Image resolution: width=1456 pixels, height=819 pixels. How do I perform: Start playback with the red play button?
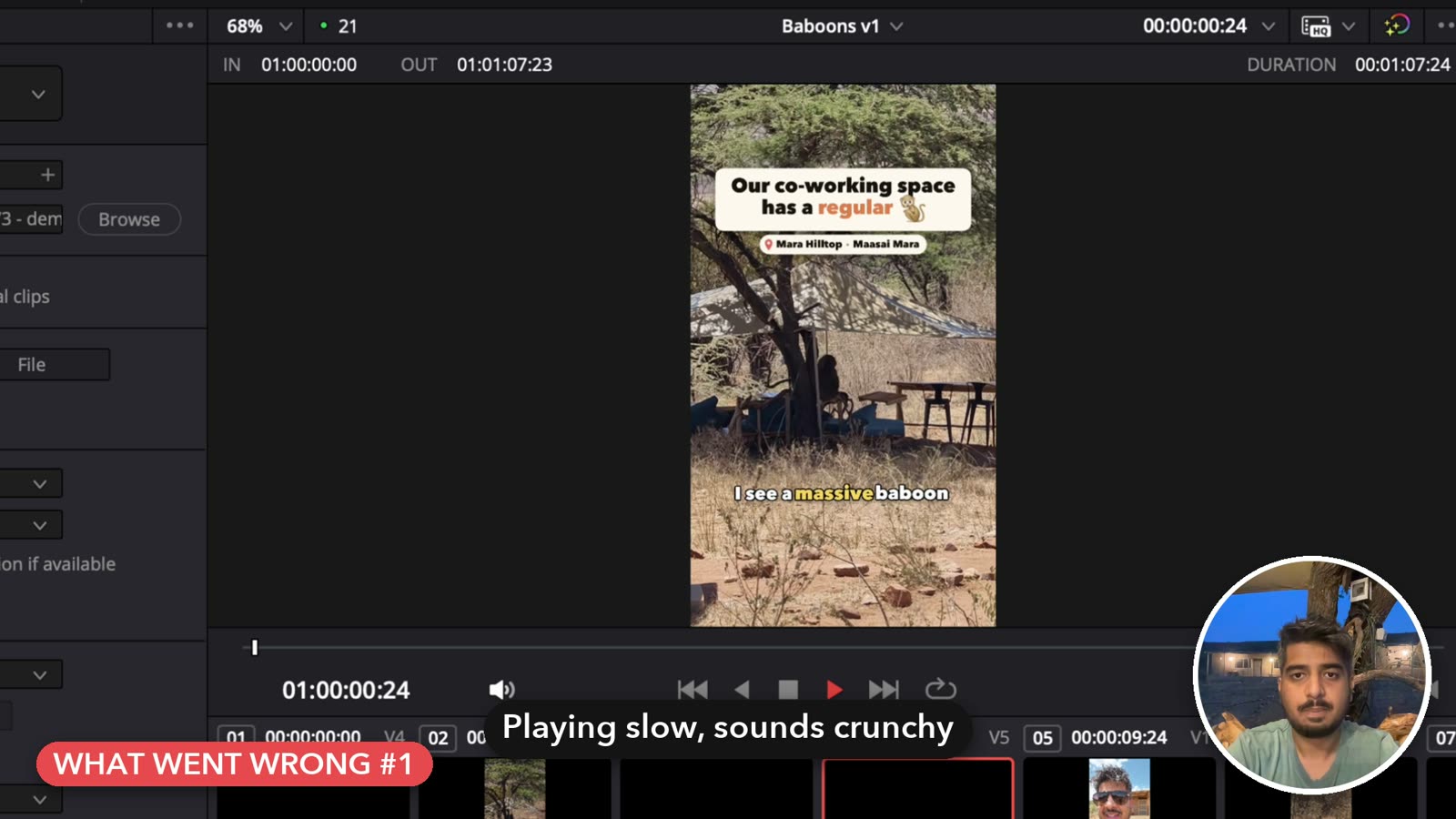click(834, 690)
